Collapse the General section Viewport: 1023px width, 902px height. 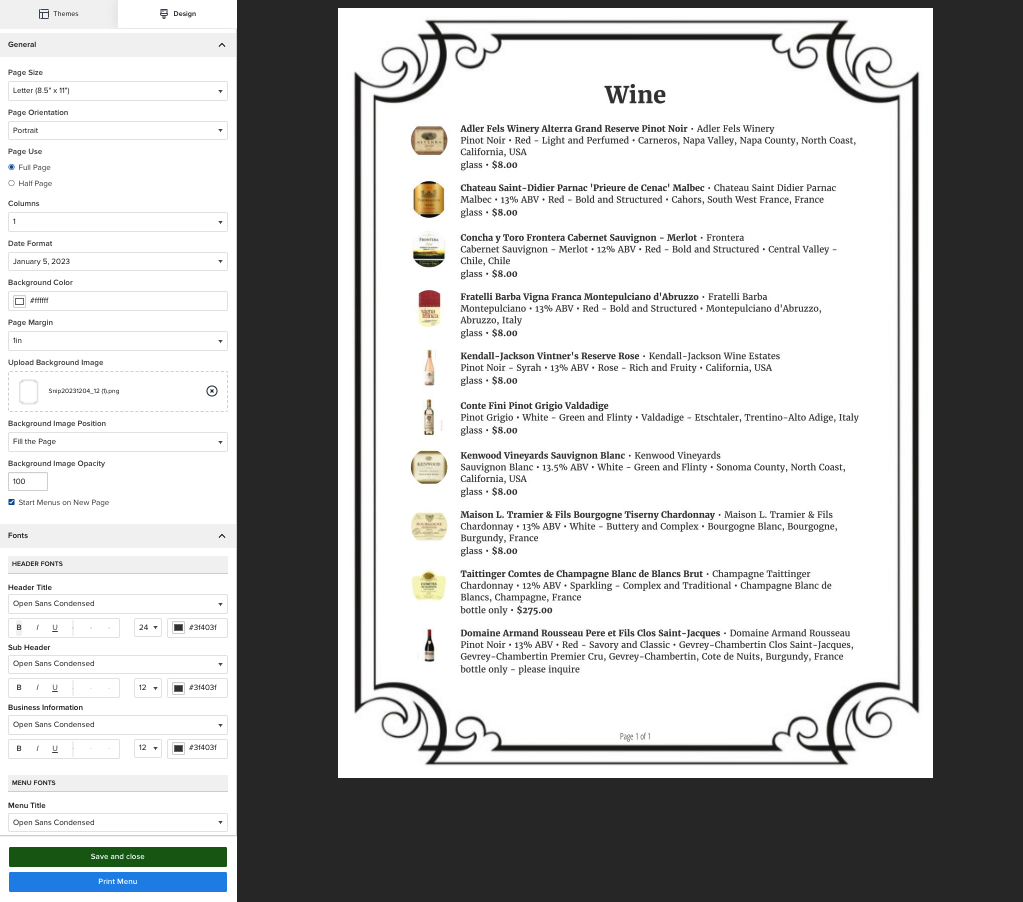click(221, 45)
